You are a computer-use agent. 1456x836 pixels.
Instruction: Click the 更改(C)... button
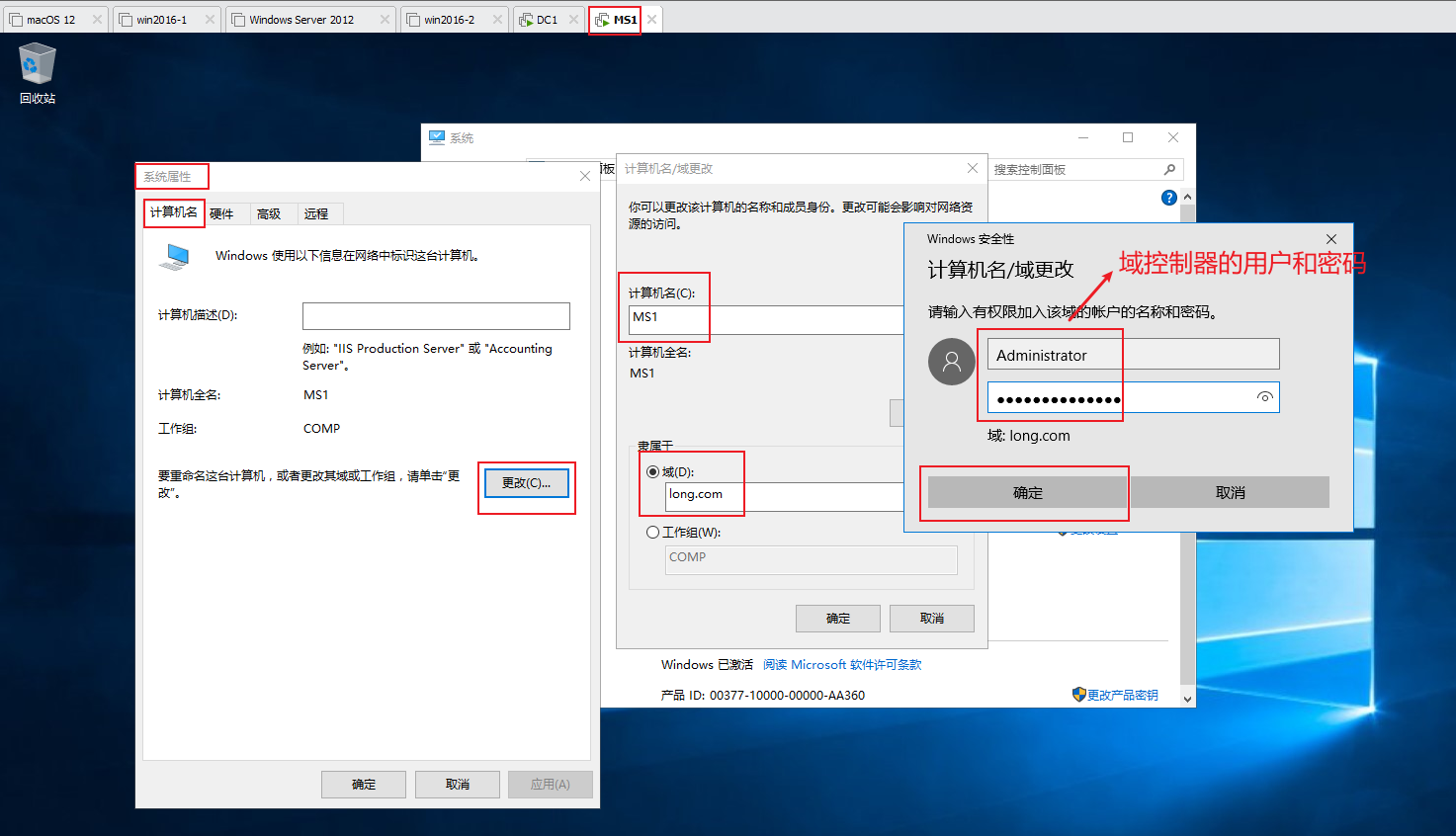(x=526, y=483)
